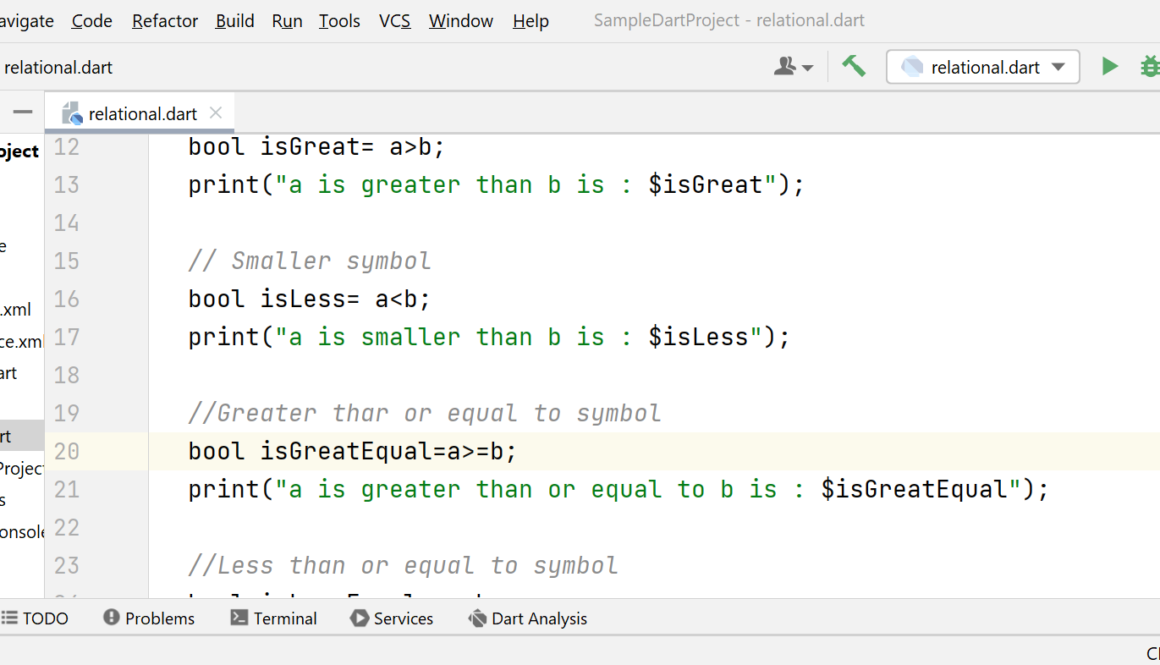Show the Problems tool window
The image size is (1160, 665).
click(149, 619)
